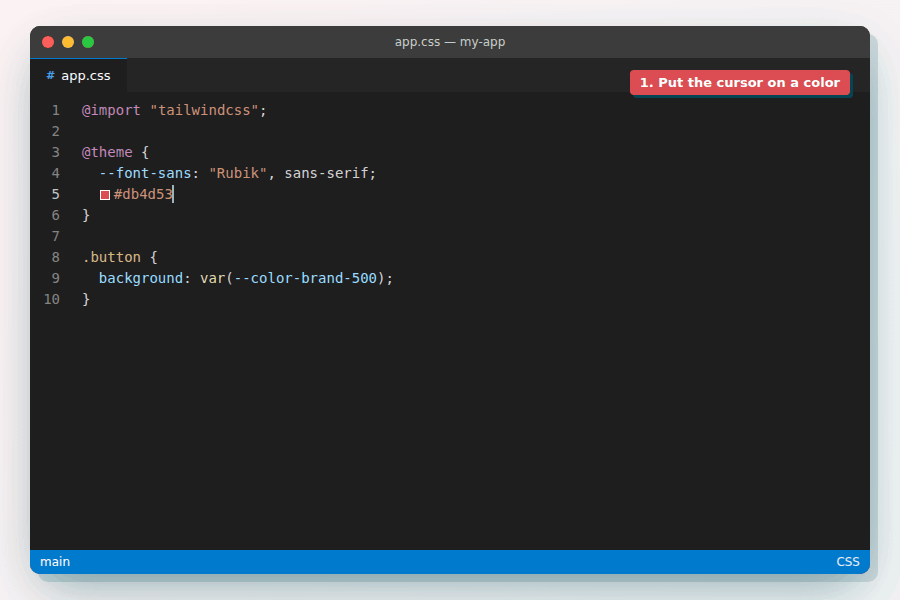Click the var( function on line 9
Viewport: 900px width, 600px height.
click(216, 278)
